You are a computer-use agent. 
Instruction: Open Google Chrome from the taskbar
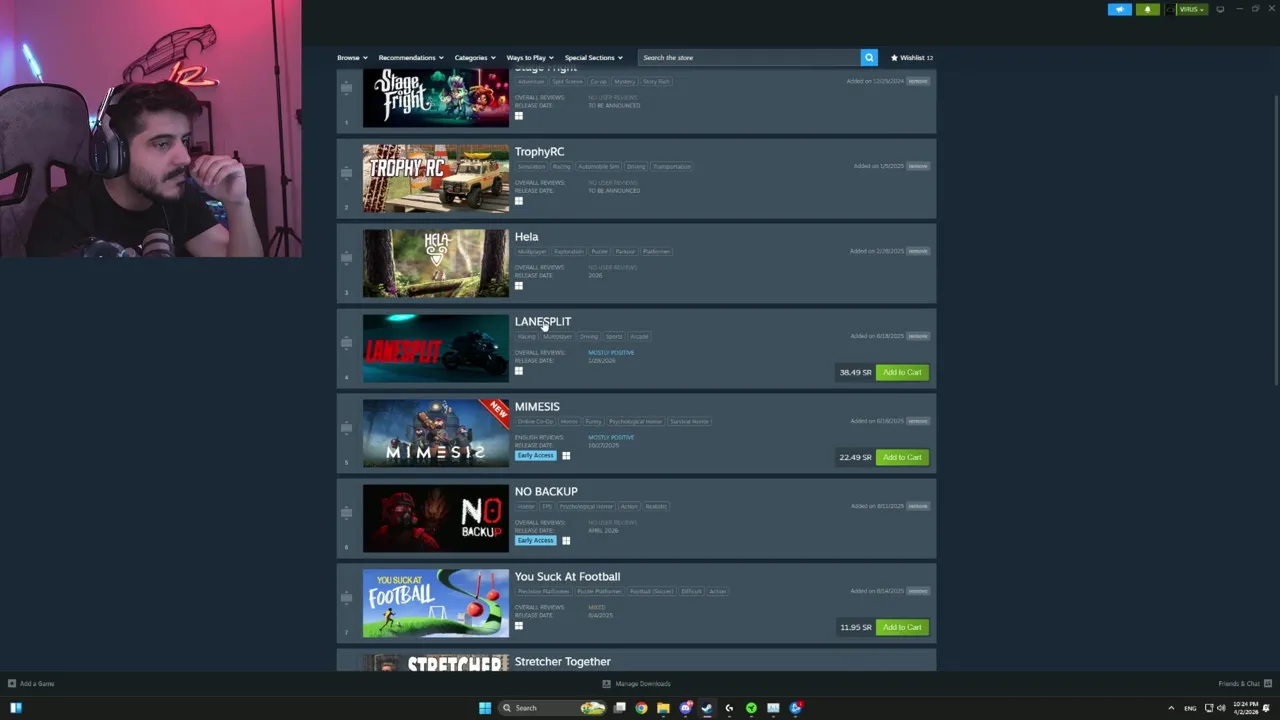641,708
